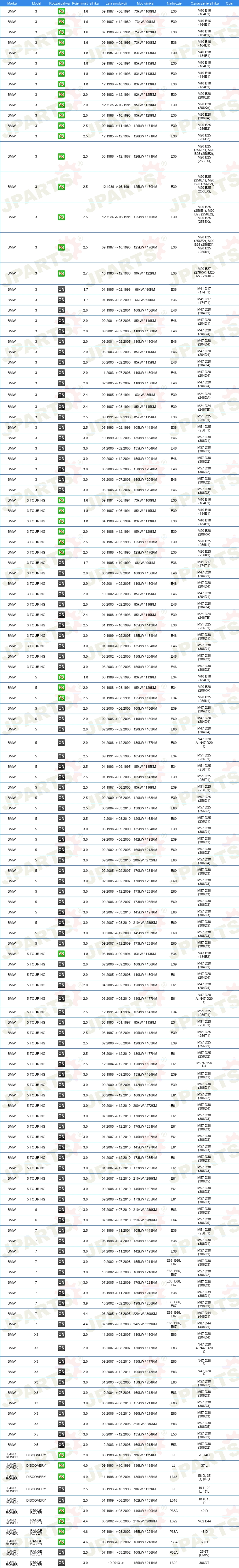Click the '210kW / 286KM' power cell for Range Rover
239x1568 pixels.
click(x=145, y=1521)
